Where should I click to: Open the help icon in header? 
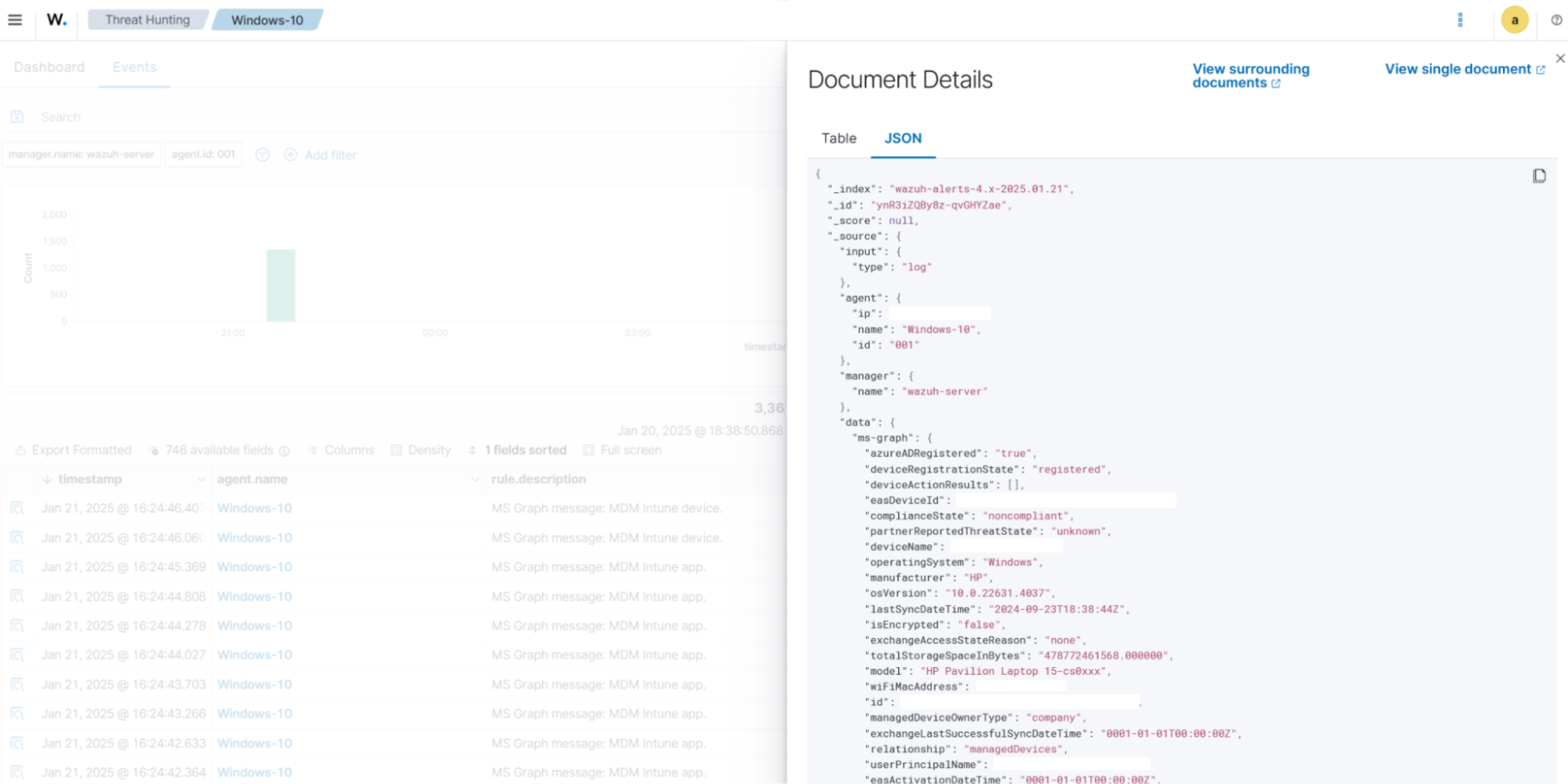tap(1556, 20)
